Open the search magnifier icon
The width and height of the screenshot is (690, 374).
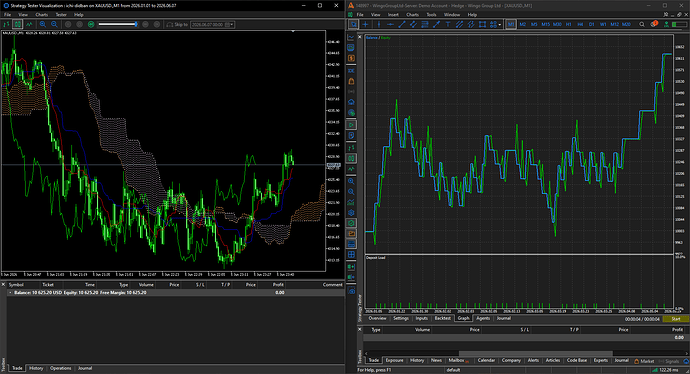point(642,25)
